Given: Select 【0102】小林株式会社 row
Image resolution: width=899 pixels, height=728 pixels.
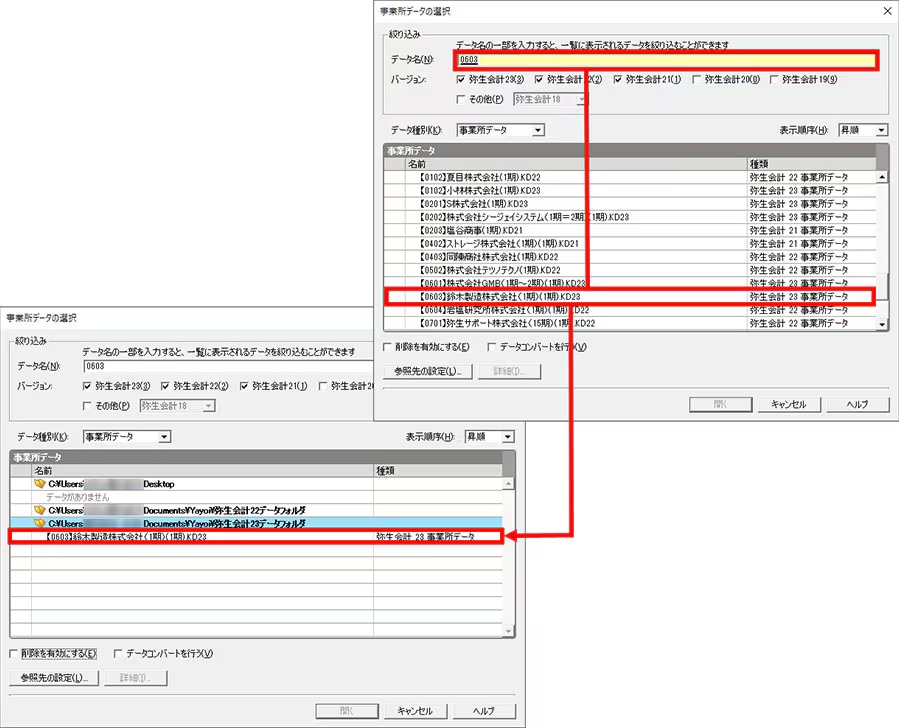Looking at the screenshot, I should tap(630, 191).
